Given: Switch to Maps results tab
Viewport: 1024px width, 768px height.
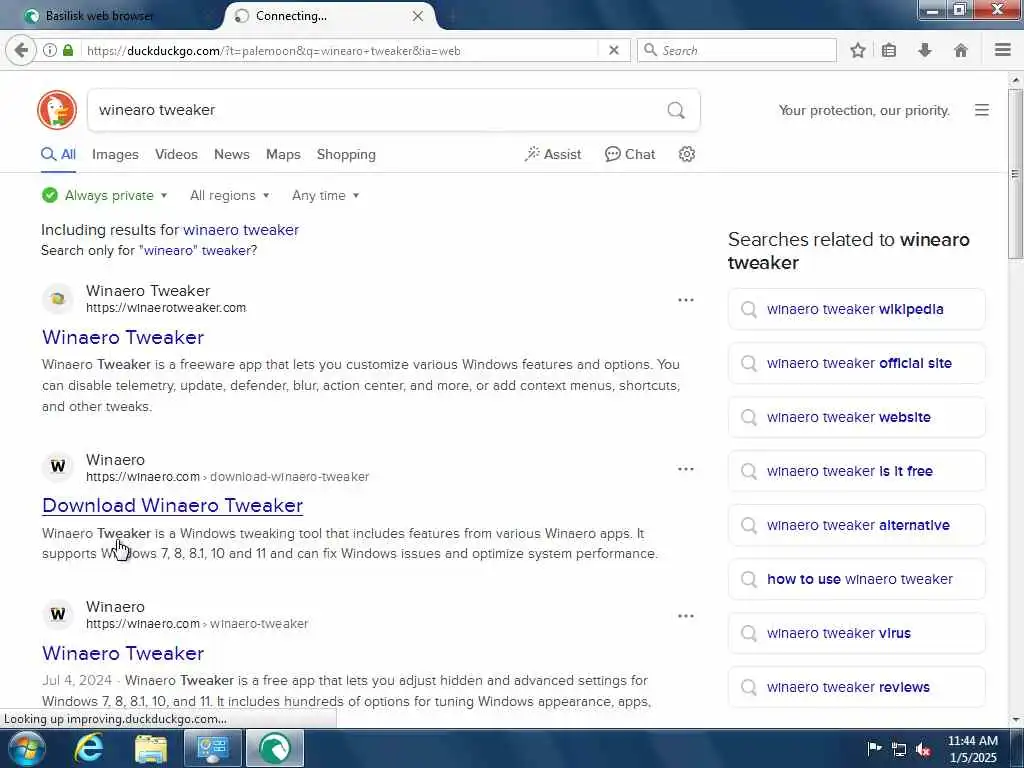Looking at the screenshot, I should [283, 155].
